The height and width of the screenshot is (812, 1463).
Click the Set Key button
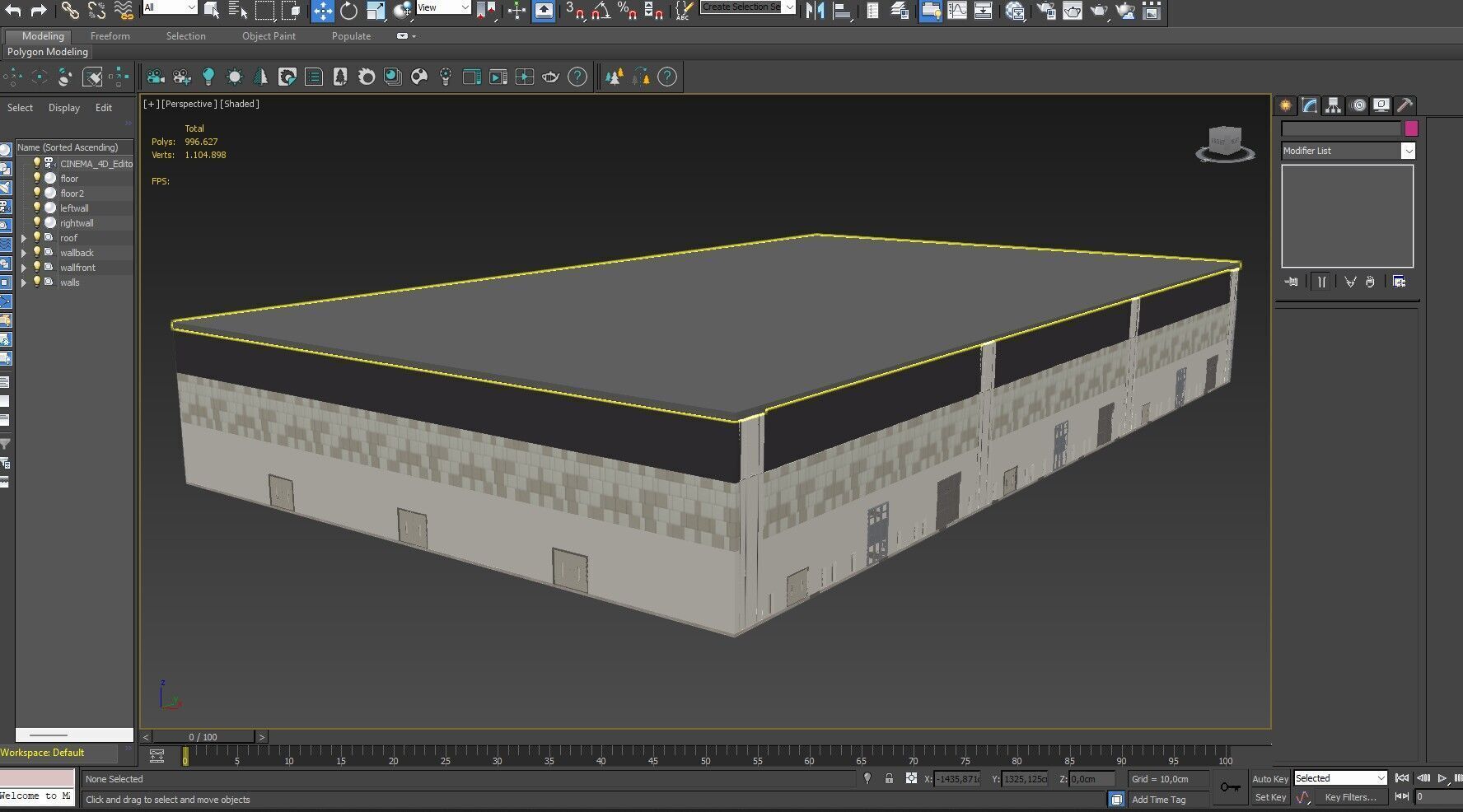pyautogui.click(x=1270, y=797)
